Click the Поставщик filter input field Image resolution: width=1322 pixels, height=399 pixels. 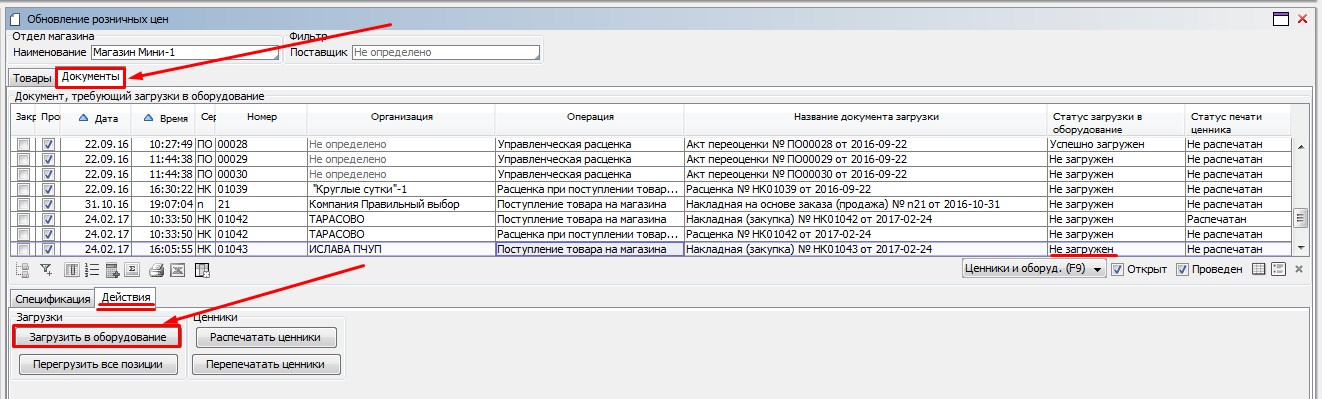[446, 52]
